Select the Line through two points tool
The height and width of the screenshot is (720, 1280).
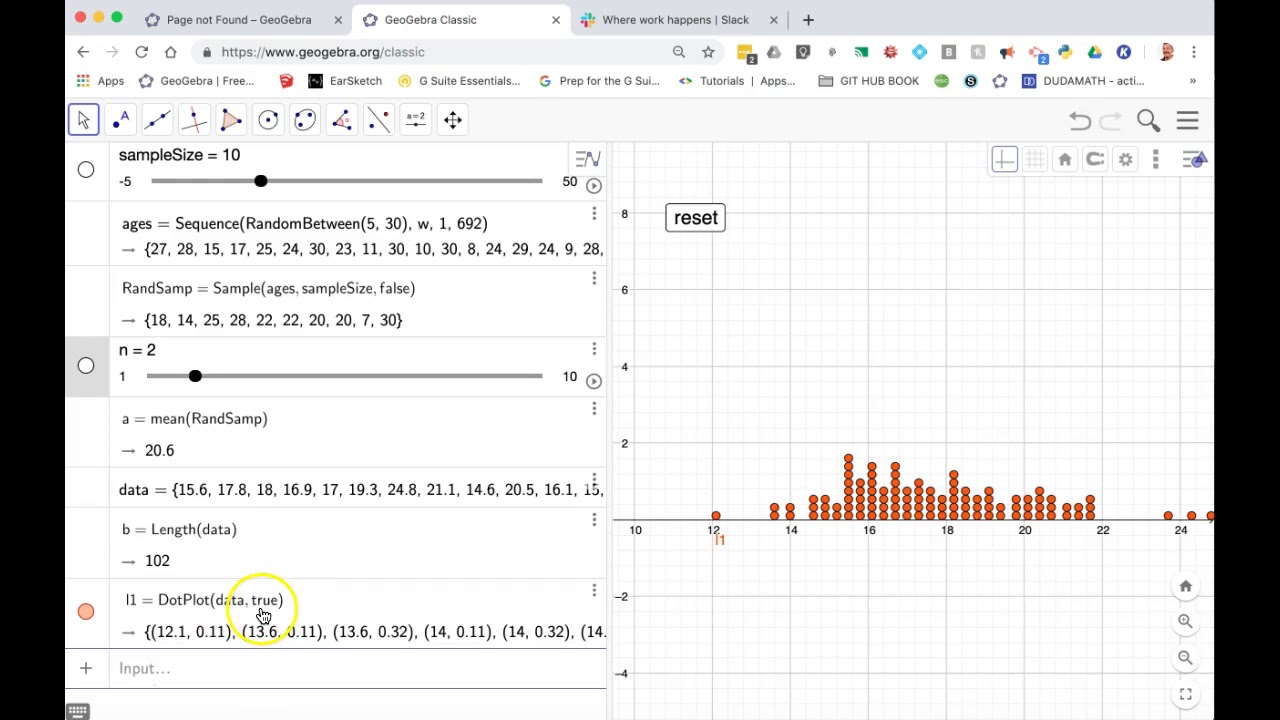pyautogui.click(x=157, y=120)
